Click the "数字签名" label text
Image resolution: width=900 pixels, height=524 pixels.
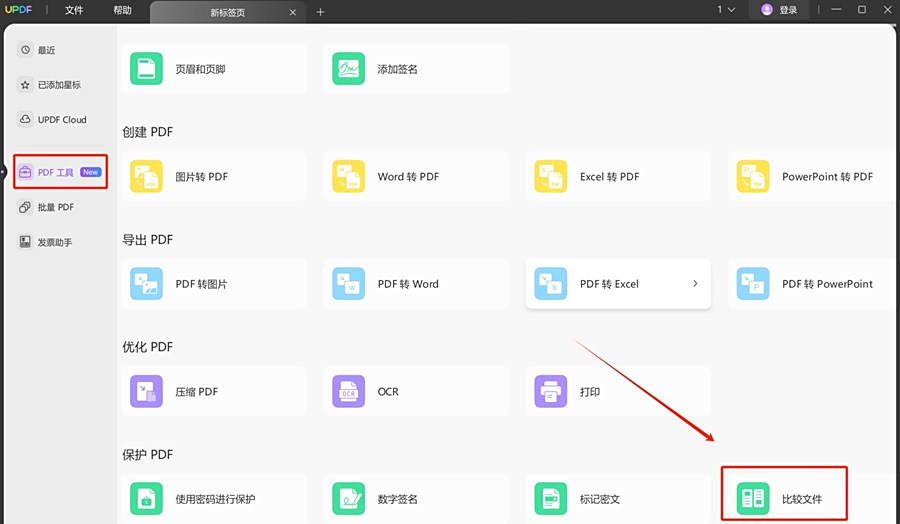coord(397,499)
